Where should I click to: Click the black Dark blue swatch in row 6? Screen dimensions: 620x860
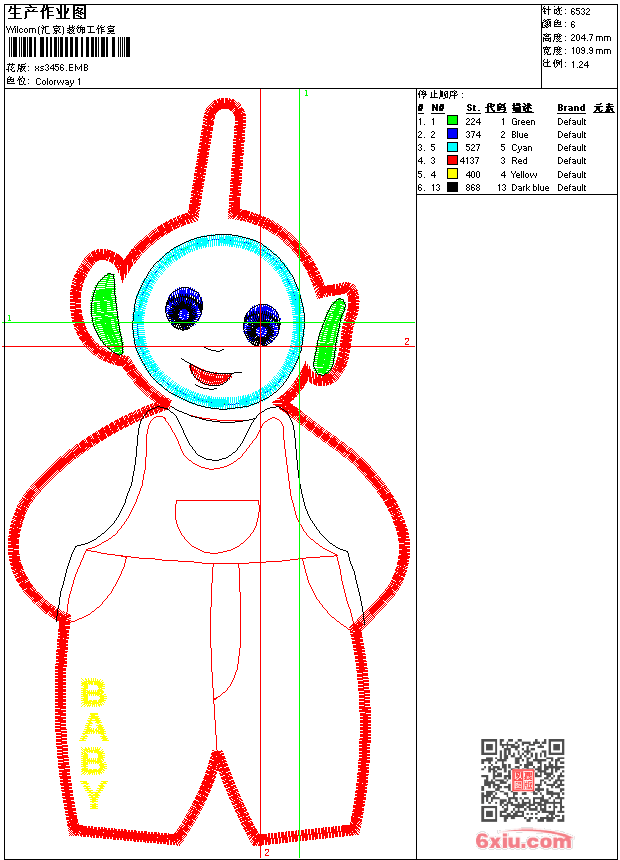pos(452,187)
